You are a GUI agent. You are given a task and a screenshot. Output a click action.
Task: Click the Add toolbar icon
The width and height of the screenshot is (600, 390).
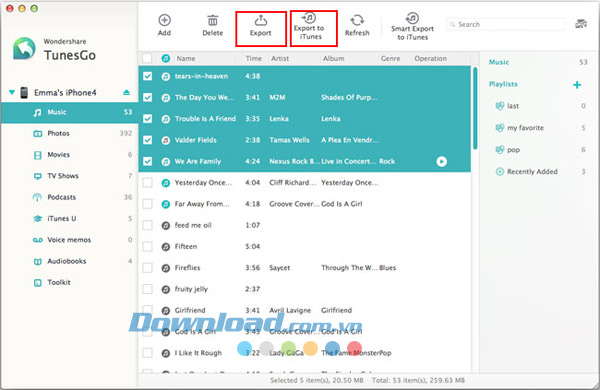(x=165, y=20)
